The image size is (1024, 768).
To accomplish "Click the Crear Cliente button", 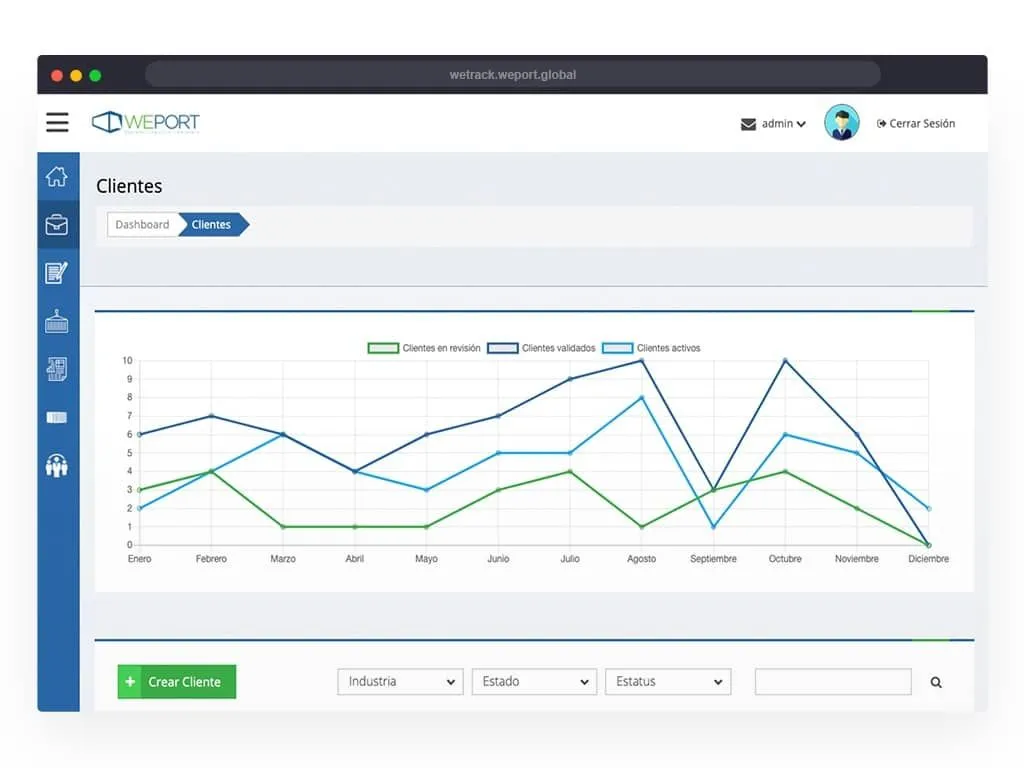I will 176,681.
